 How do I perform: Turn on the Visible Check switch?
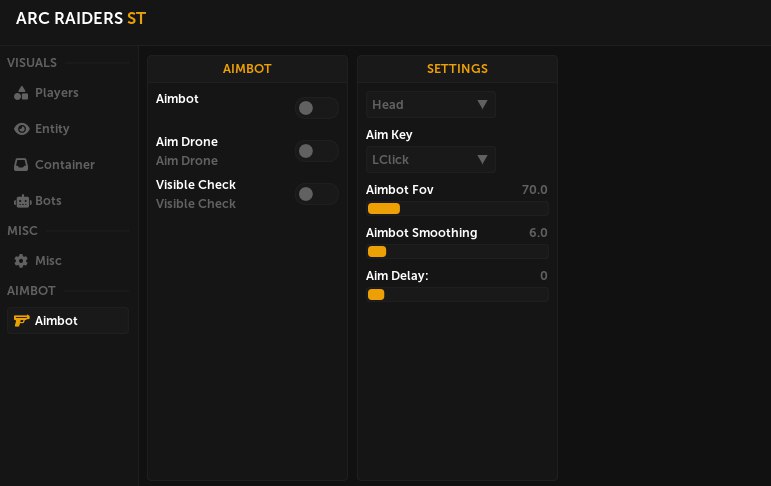pyautogui.click(x=316, y=194)
